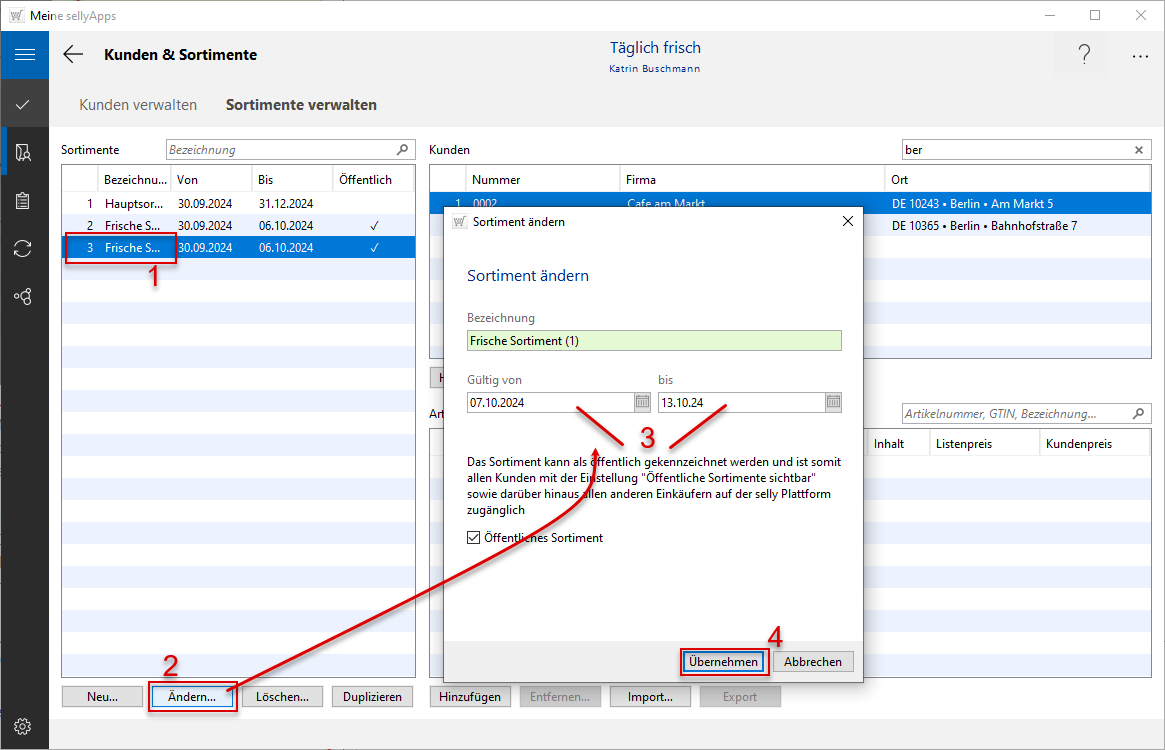Open the help question mark icon
The width and height of the screenshot is (1165, 750).
1084,56
